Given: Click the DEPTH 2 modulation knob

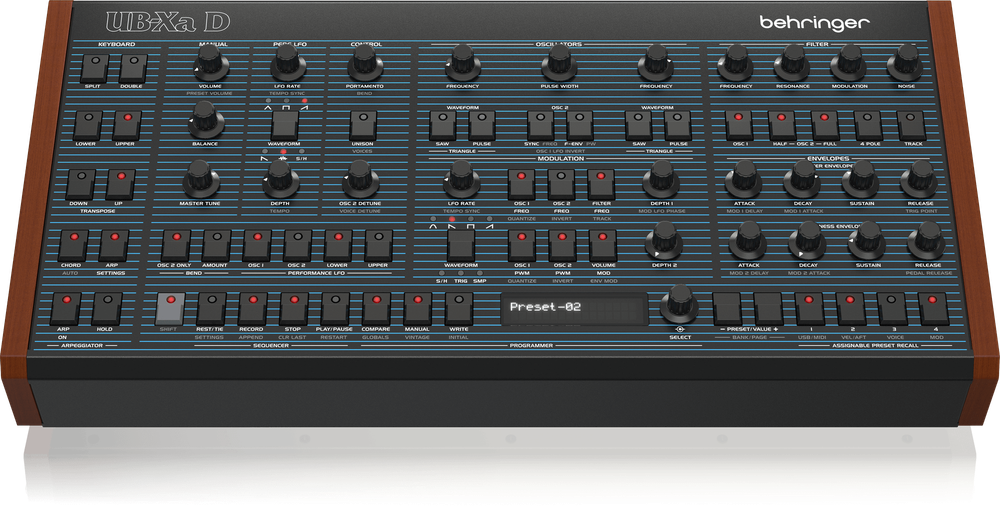Looking at the screenshot, I should pos(663,241).
